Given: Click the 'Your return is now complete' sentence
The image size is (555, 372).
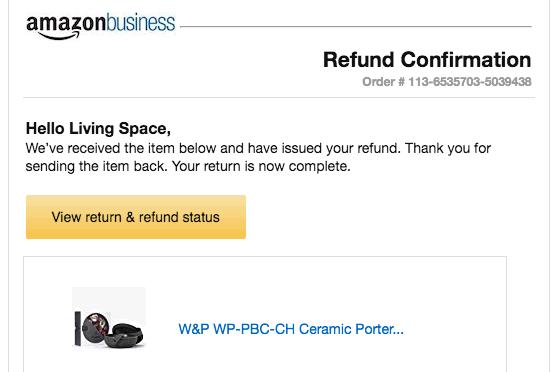Looking at the screenshot, I should coord(261,166).
